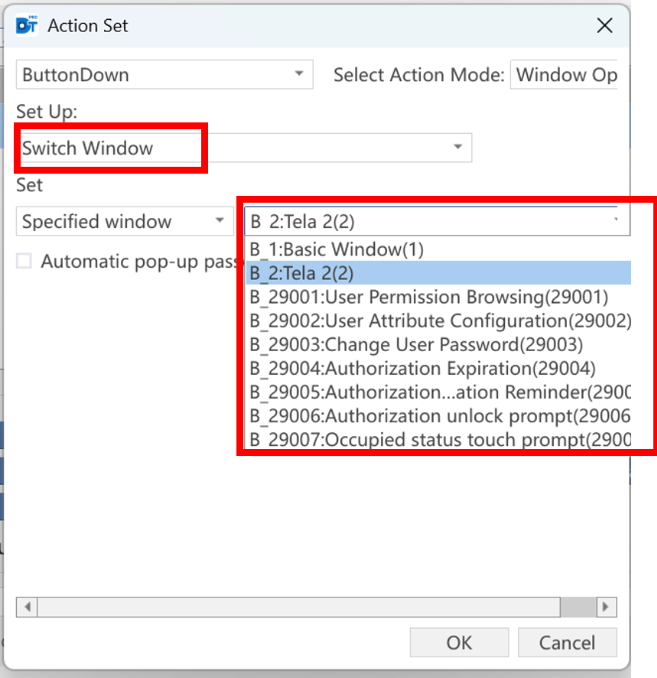657x678 pixels.
Task: Click the right scroll arrow of horizontal scrollbar
Action: [606, 607]
